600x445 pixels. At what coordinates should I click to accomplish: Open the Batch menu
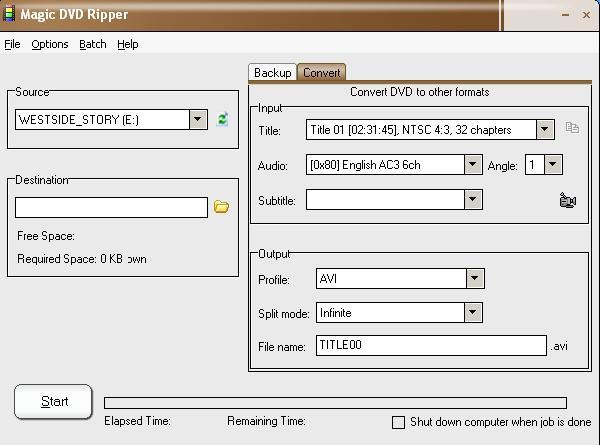(93, 44)
